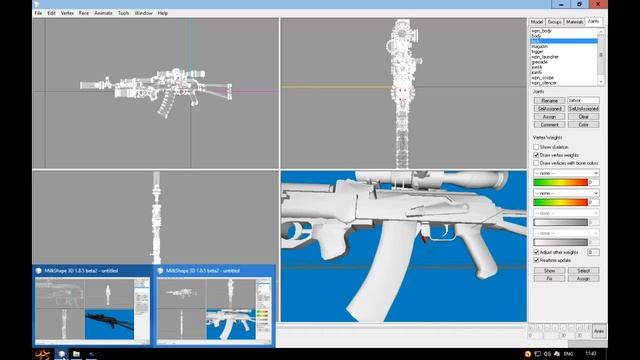Open the Start button on taskbar
This screenshot has height=360, width=640.
(42, 354)
